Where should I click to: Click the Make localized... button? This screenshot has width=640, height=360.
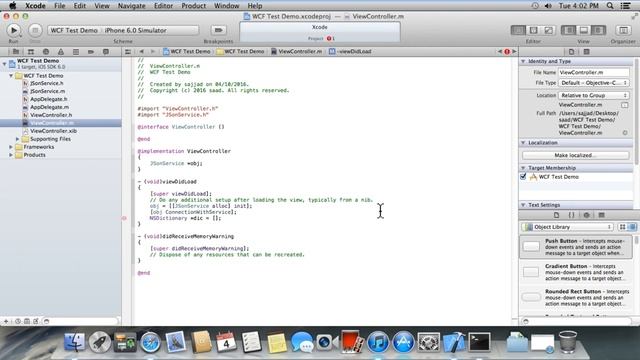coord(575,156)
